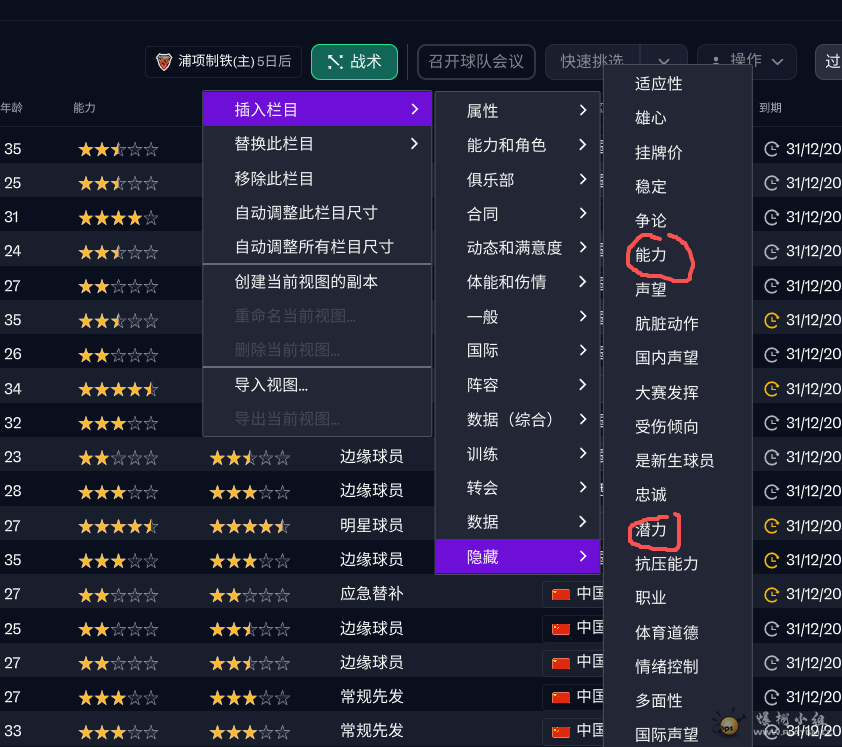This screenshot has width=842, height=747.
Task: Choose 移除此栏目 in context menu
Action: pyautogui.click(x=274, y=179)
